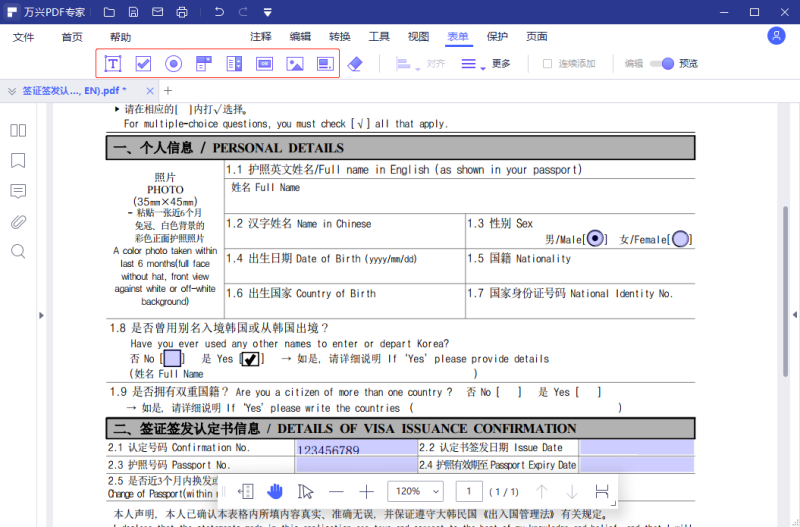The width and height of the screenshot is (800, 527).
Task: Select the signature field form tool
Action: [325, 64]
